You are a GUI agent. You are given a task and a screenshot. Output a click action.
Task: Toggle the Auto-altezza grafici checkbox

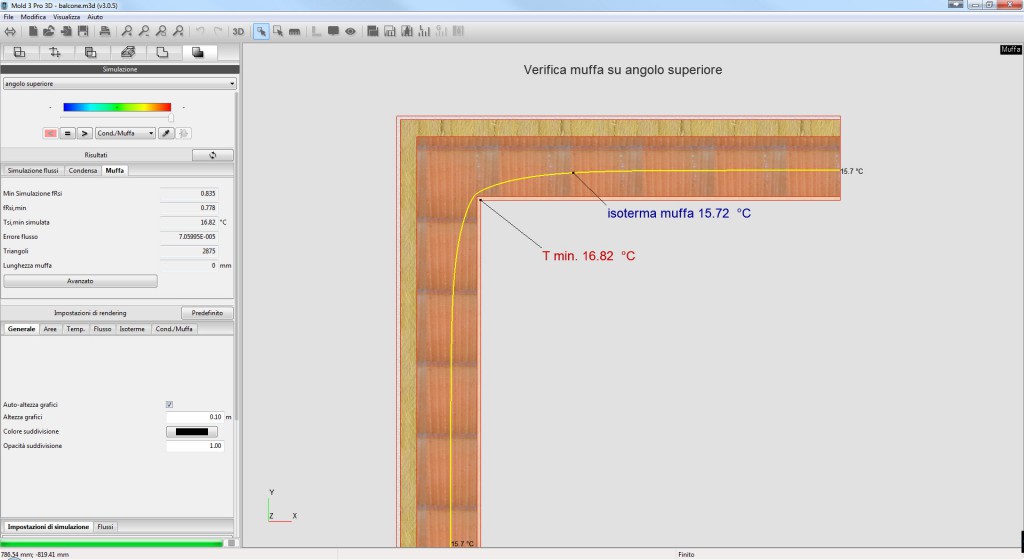pos(170,405)
